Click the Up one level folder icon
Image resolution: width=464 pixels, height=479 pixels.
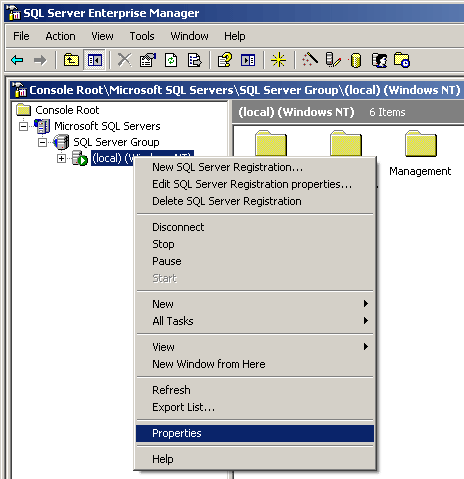[x=71, y=60]
